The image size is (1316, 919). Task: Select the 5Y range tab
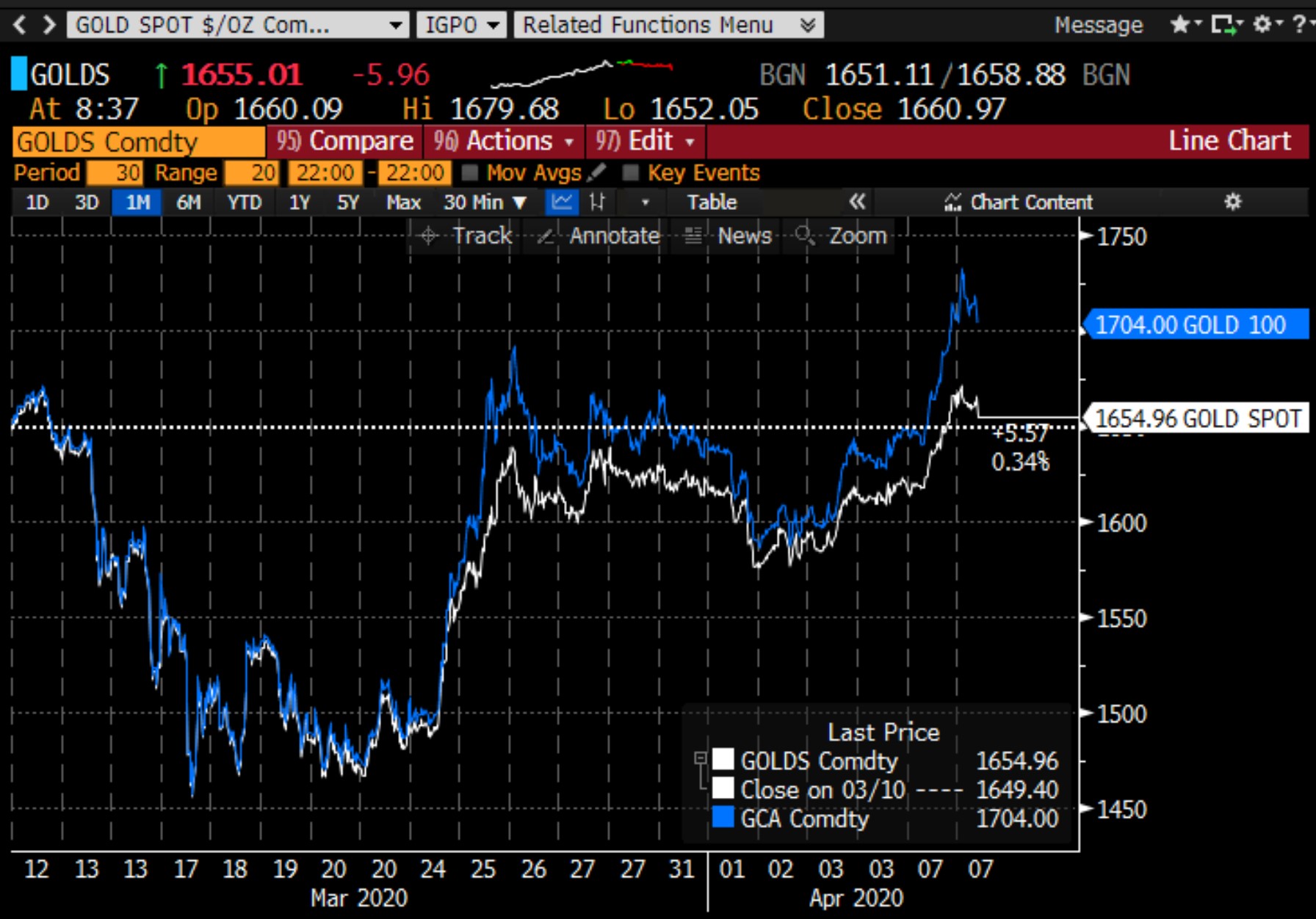pyautogui.click(x=348, y=202)
